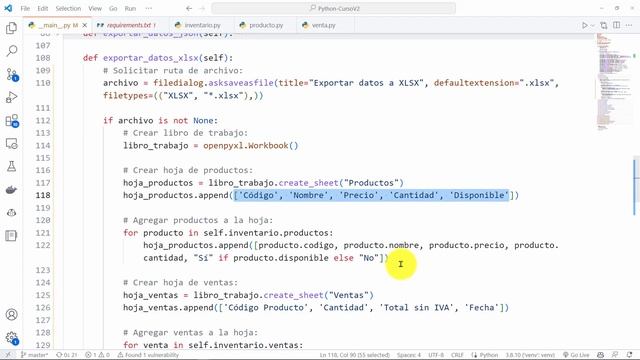
Task: Click the remote window indicator in status bar
Action: pyautogui.click(x=8, y=355)
